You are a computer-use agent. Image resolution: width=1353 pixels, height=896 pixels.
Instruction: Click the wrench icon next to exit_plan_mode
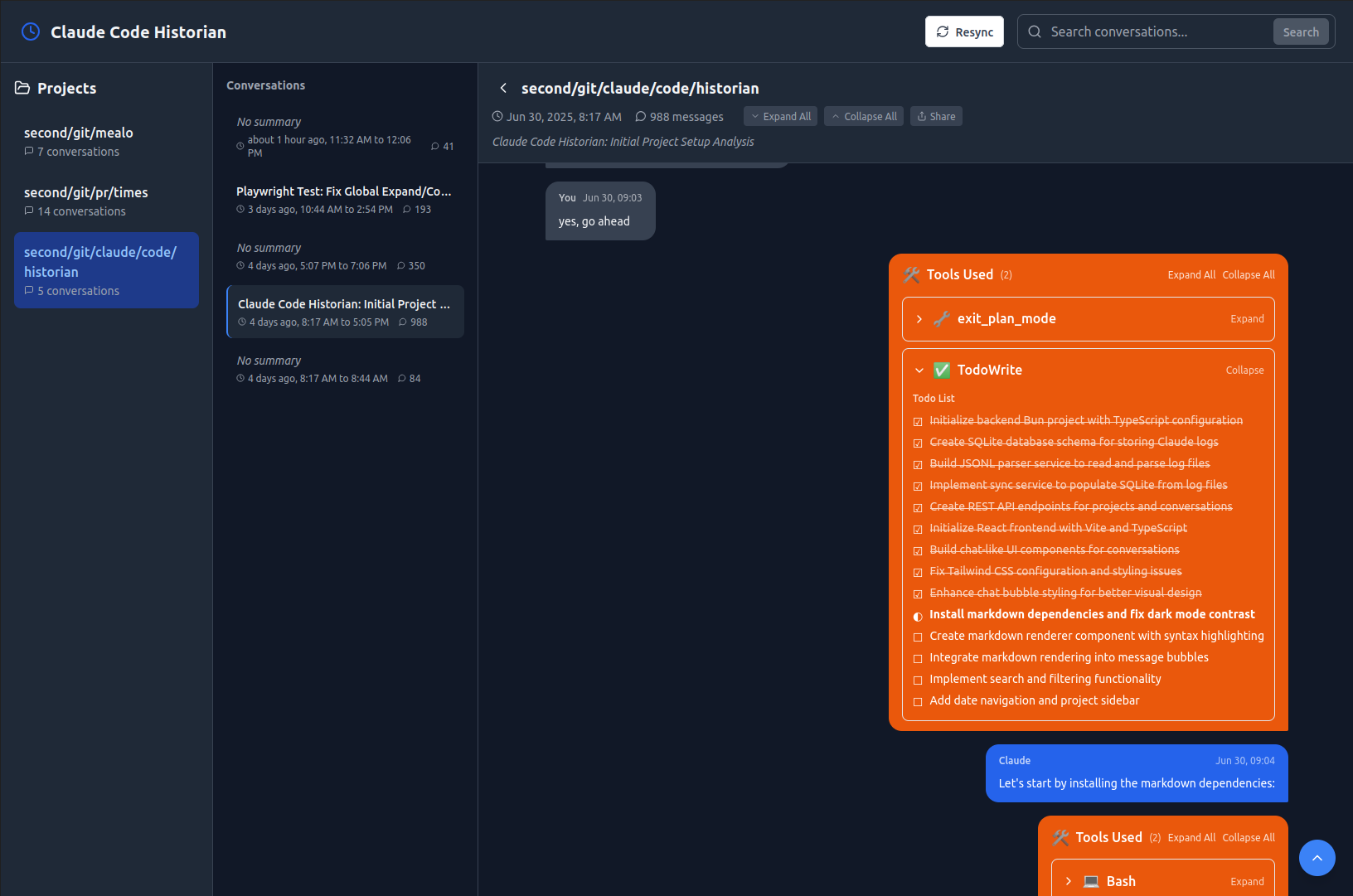click(x=942, y=319)
